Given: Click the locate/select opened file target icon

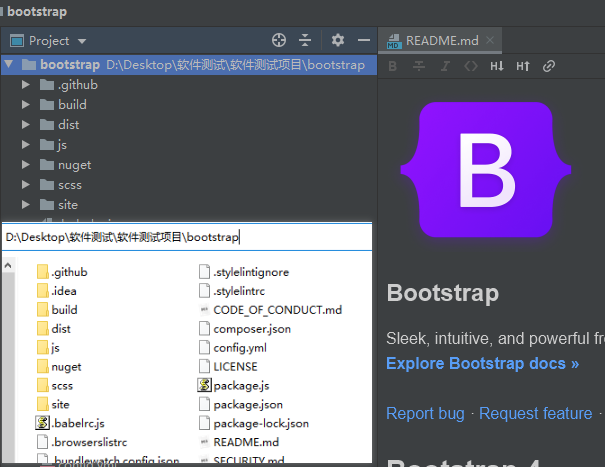Looking at the screenshot, I should pyautogui.click(x=279, y=40).
